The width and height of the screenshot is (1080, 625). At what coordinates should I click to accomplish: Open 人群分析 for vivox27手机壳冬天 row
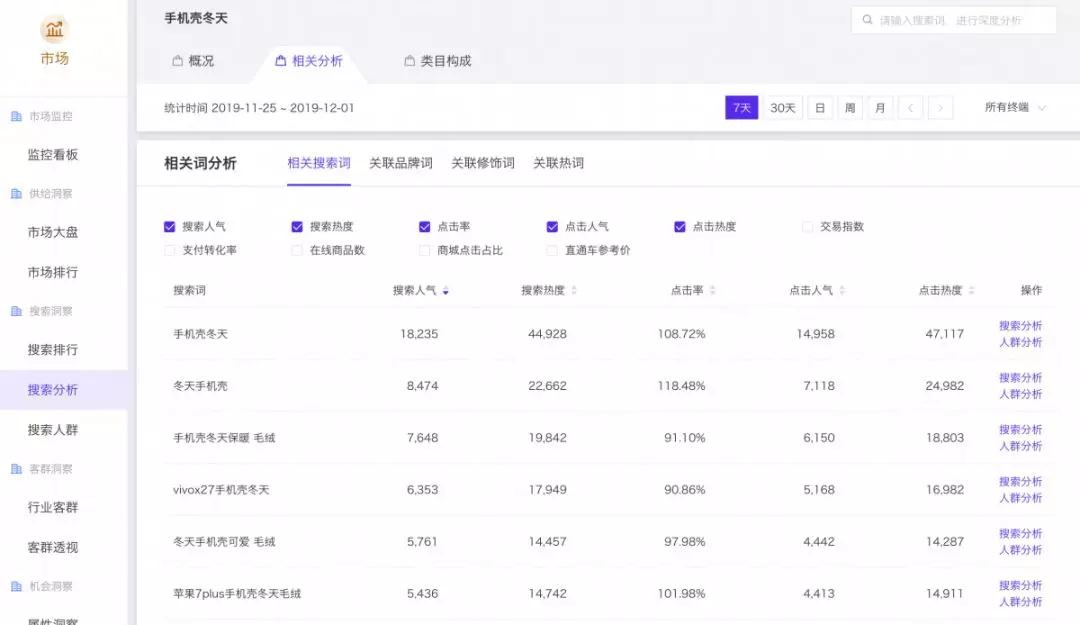pos(1020,498)
